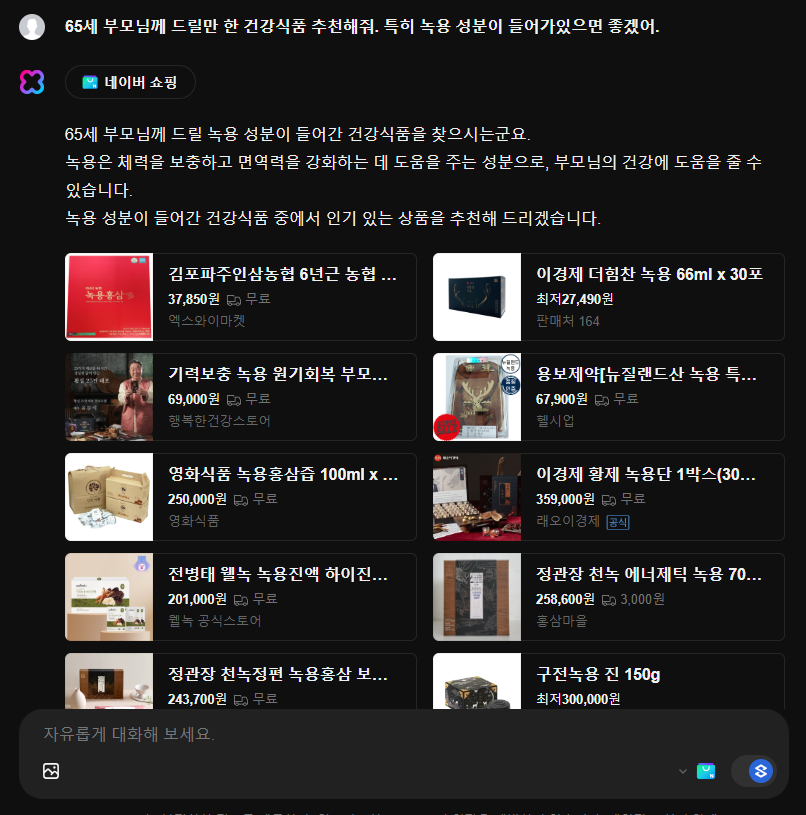
Task: Open 용보제약 뉴질랜드산 녹용 product title
Action: coord(646,374)
